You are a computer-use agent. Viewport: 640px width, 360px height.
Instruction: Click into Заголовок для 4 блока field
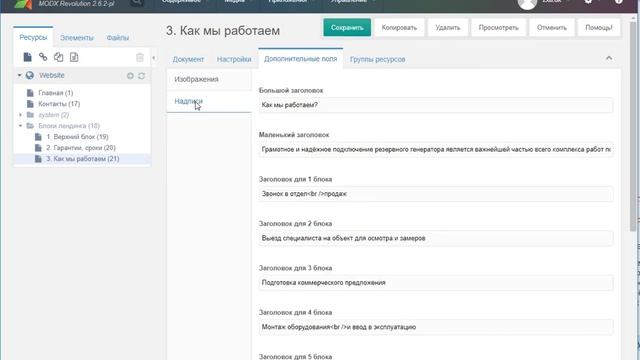click(x=436, y=327)
